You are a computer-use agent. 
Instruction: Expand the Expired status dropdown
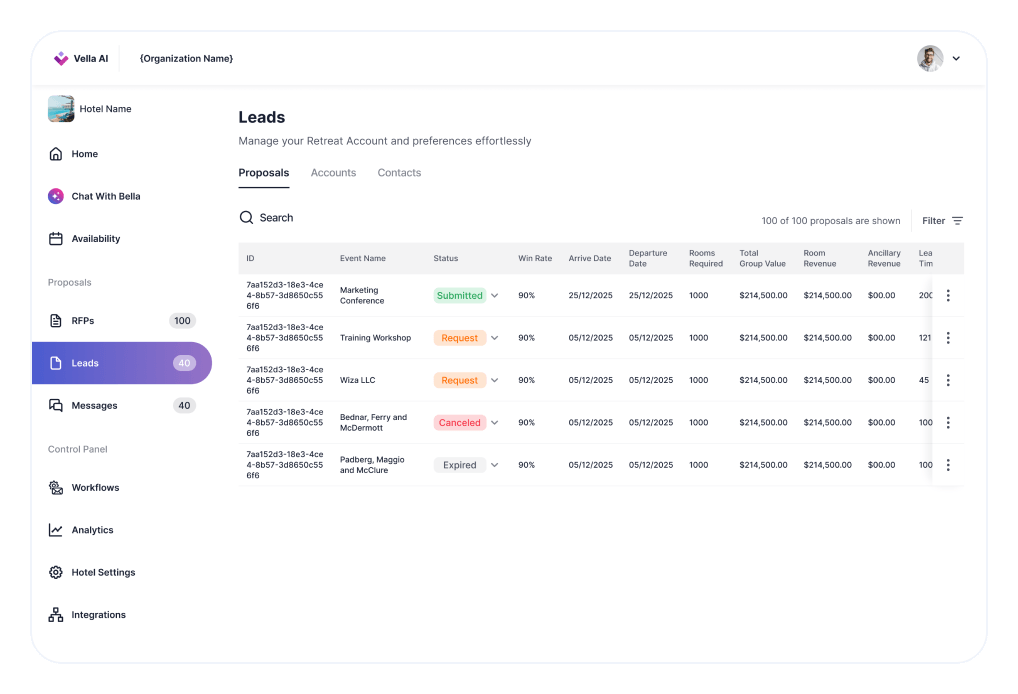494,465
